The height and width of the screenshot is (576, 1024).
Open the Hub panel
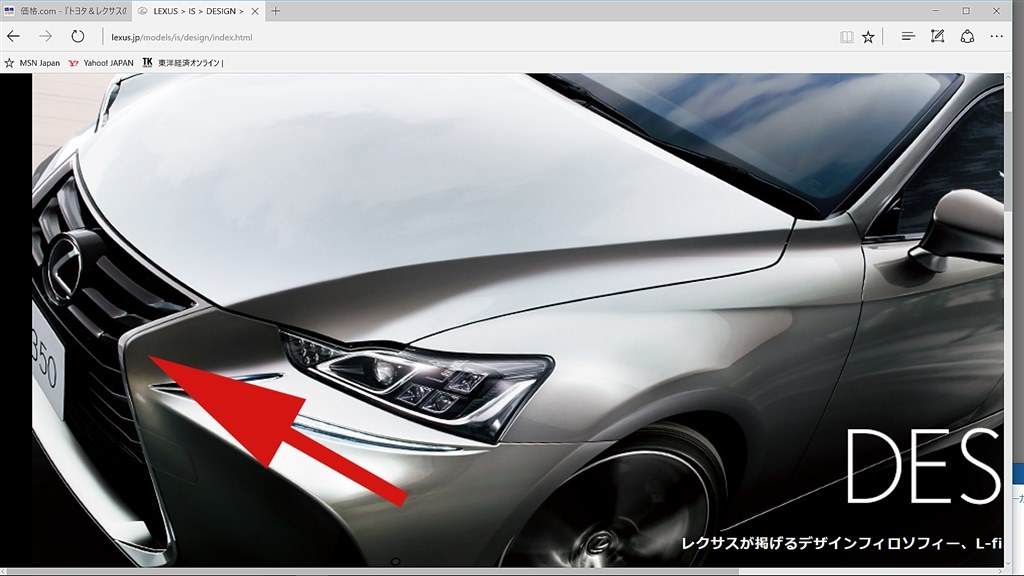point(908,37)
